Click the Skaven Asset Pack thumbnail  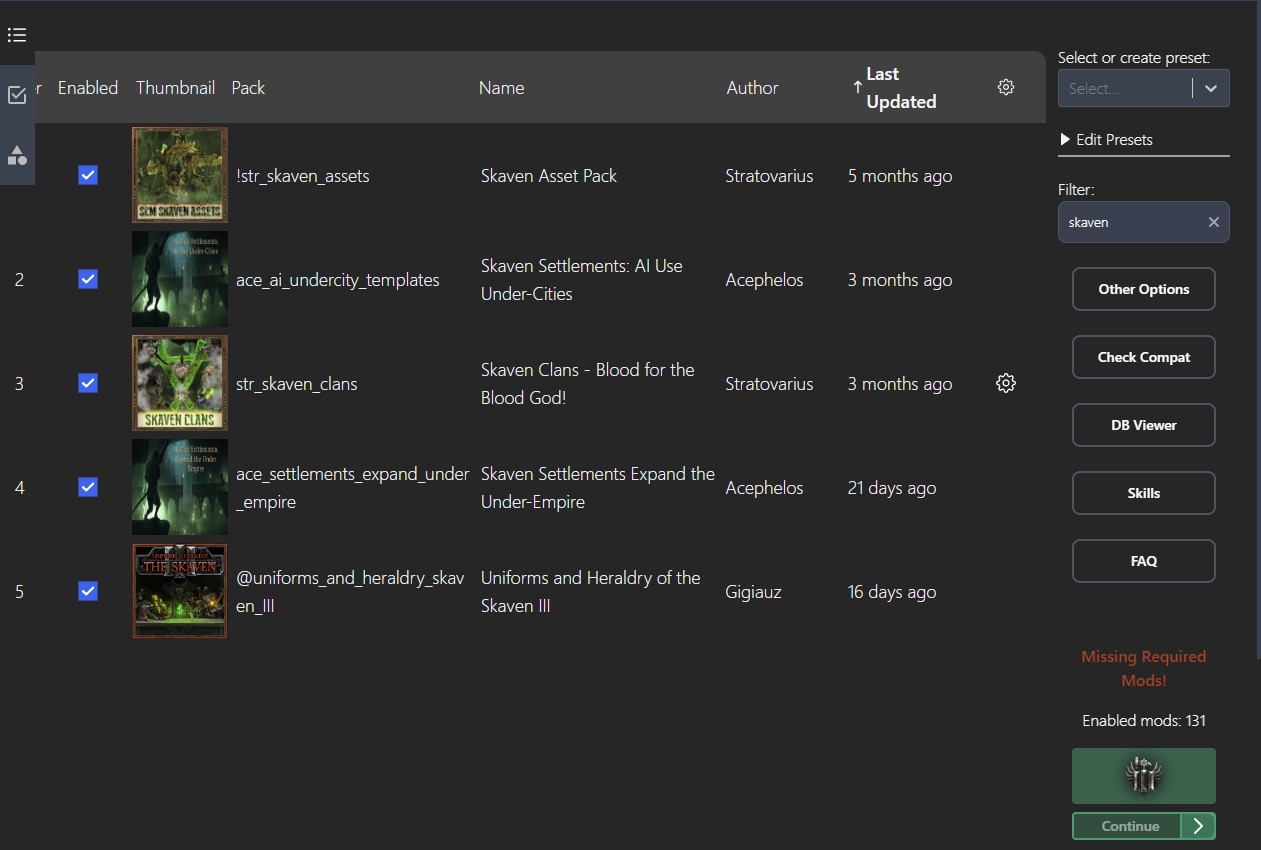pyautogui.click(x=180, y=175)
